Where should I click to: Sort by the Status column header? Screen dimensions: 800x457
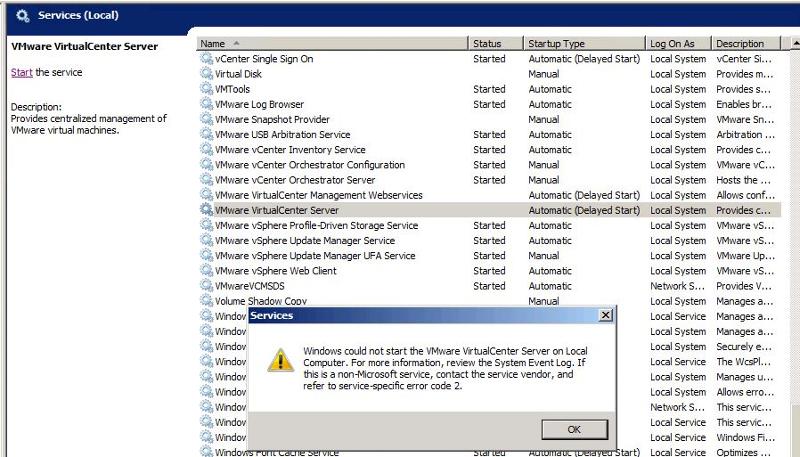tap(495, 44)
